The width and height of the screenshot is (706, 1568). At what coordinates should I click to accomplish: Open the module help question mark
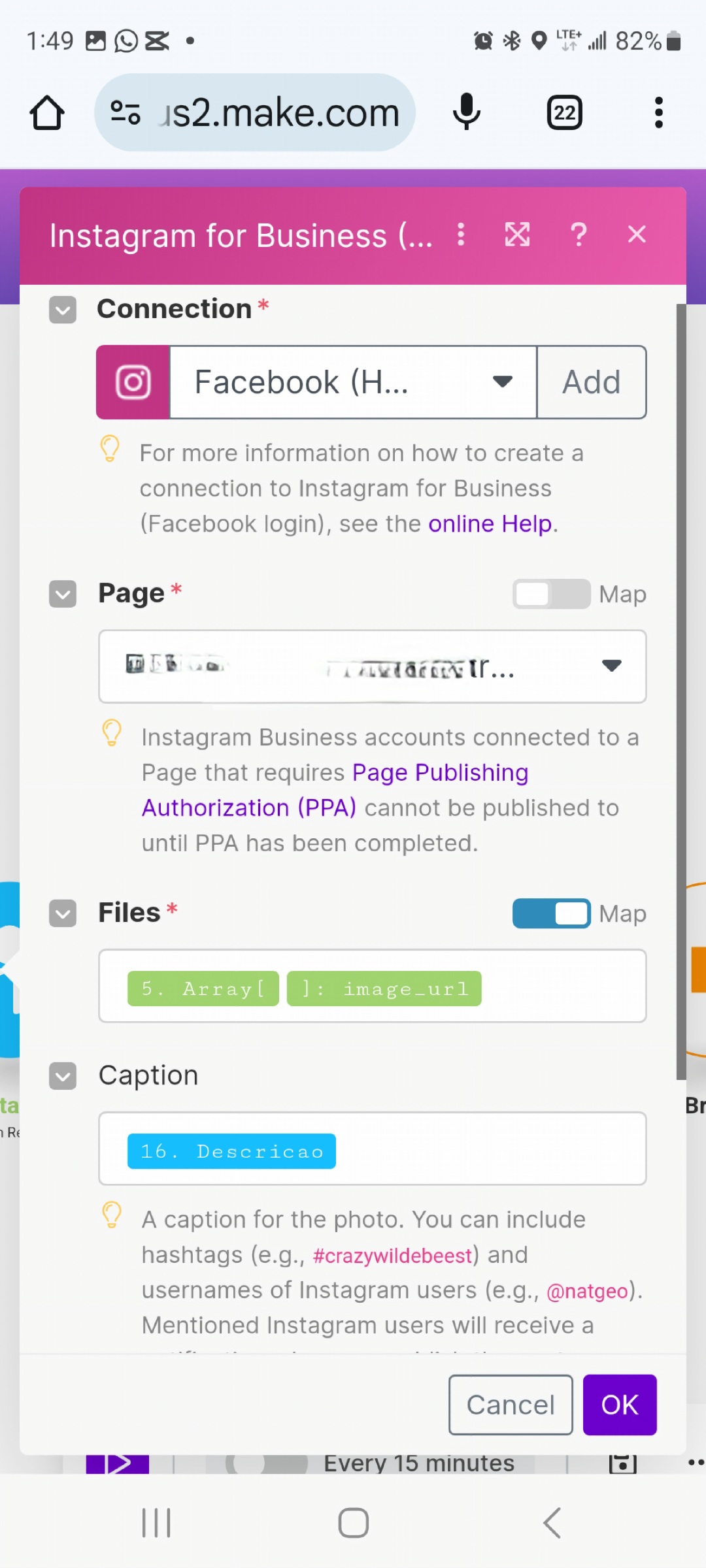(x=579, y=234)
